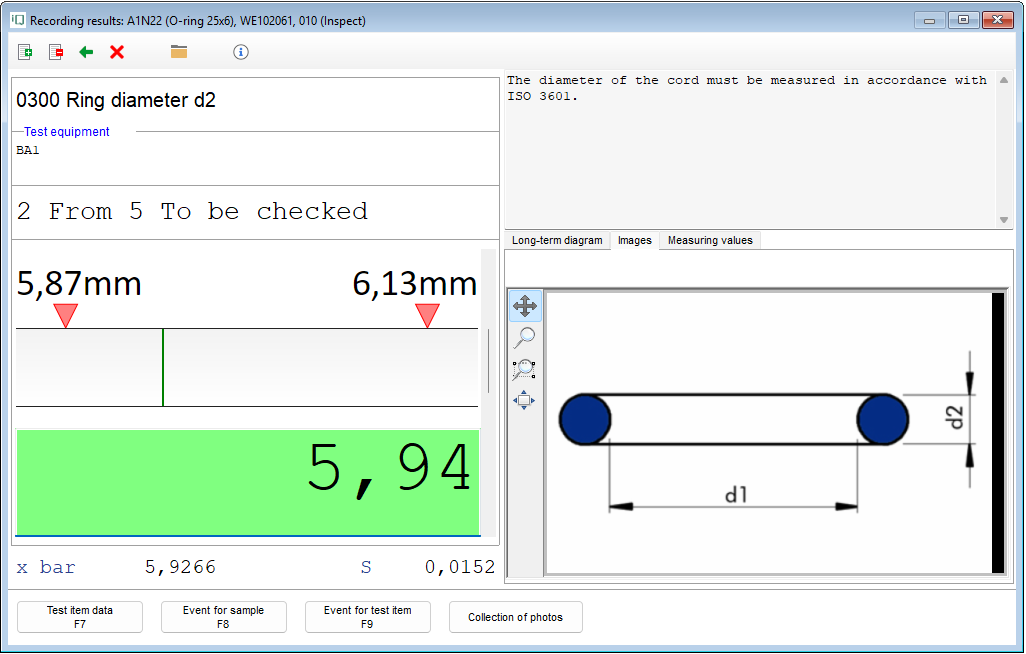Switch to the Long-term diagram tab

point(557,240)
